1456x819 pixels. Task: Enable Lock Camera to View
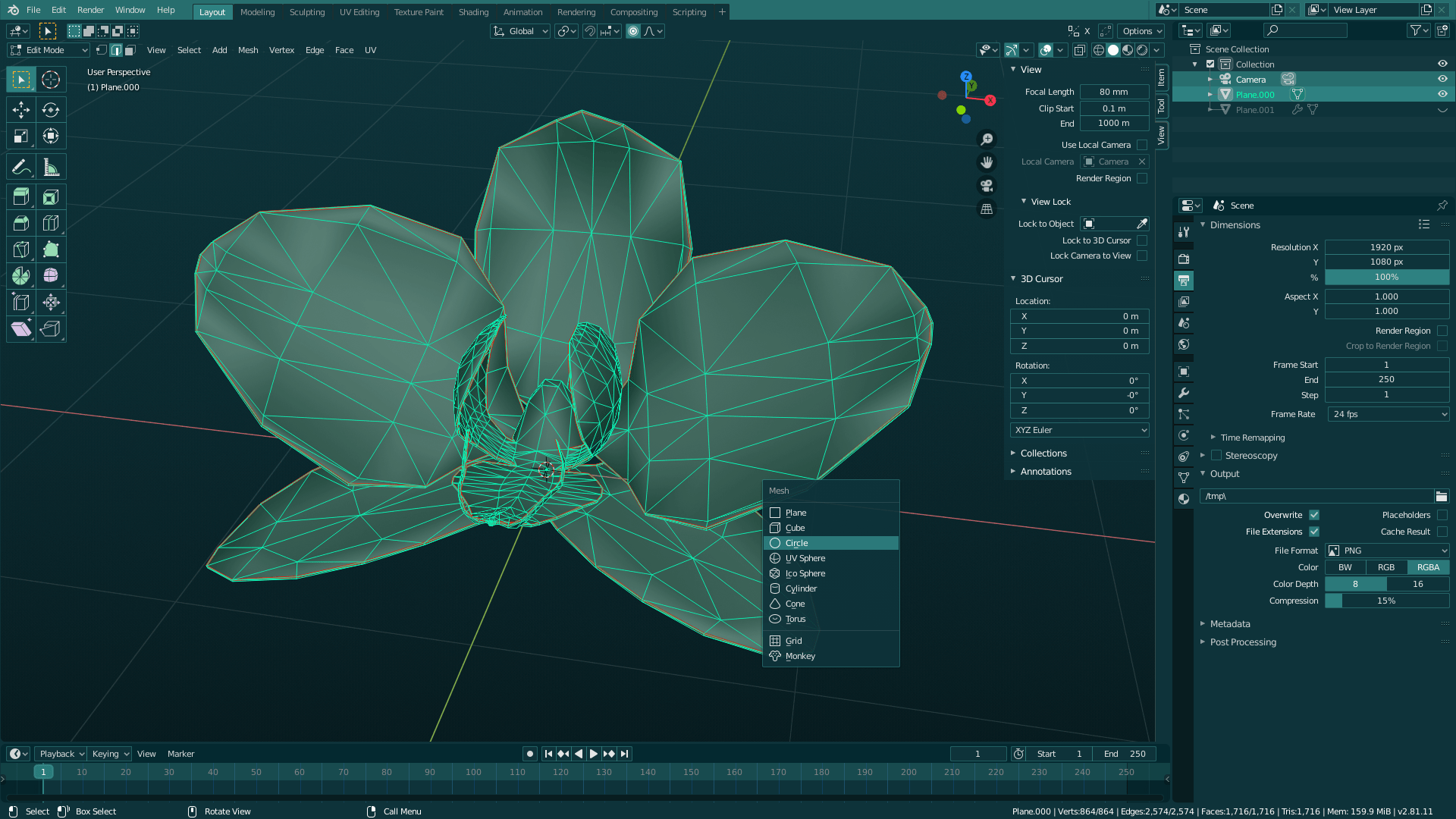(x=1141, y=256)
